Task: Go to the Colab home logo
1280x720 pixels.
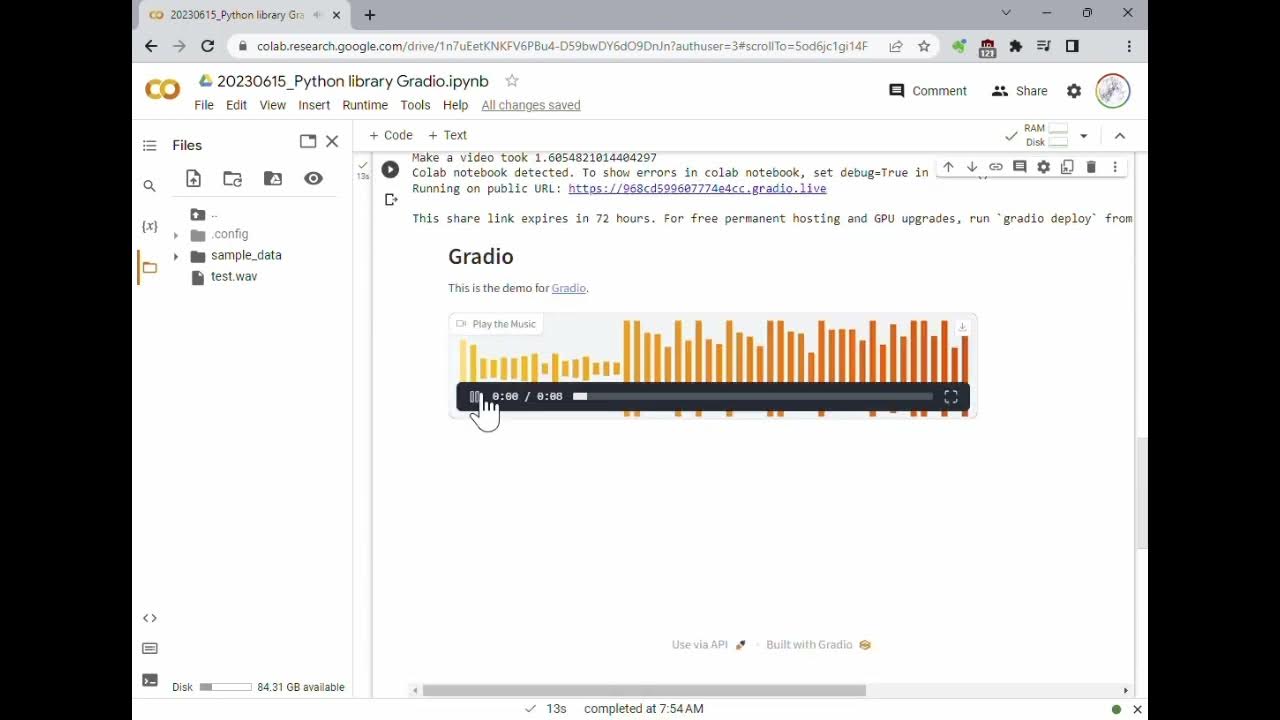Action: click(x=163, y=90)
